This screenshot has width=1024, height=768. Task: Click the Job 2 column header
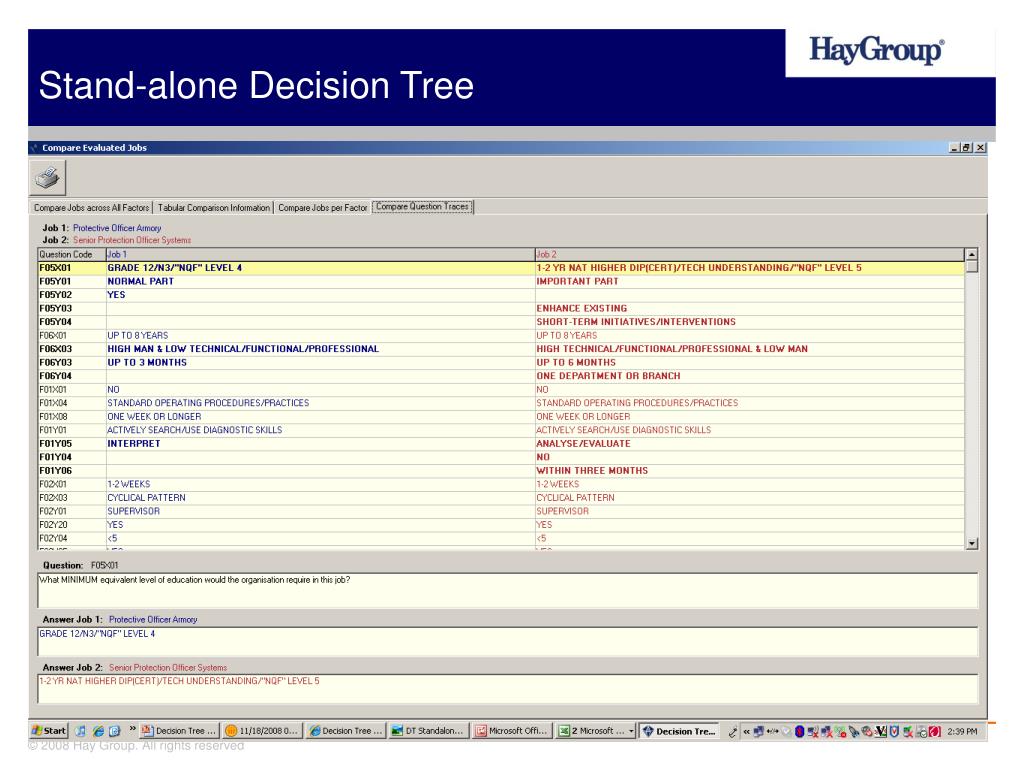click(x=749, y=255)
